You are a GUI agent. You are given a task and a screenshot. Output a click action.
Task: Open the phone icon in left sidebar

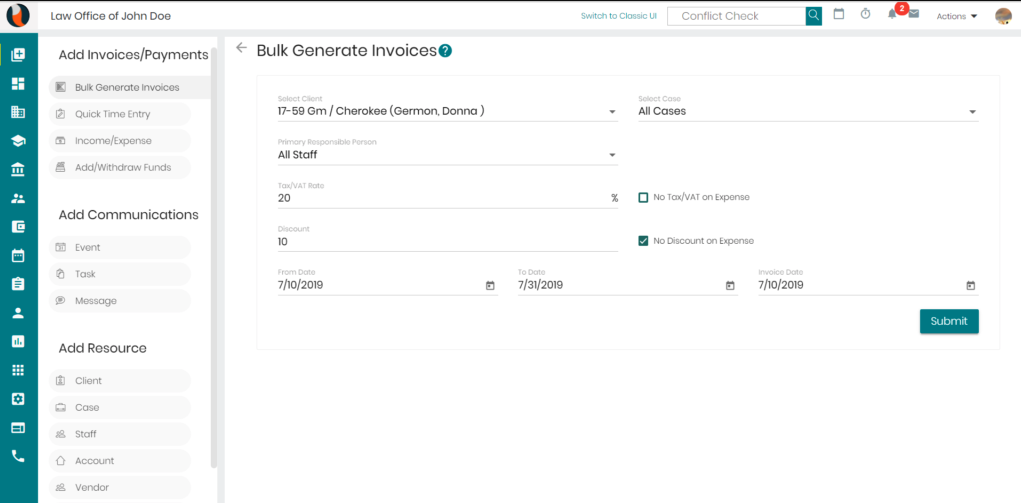[x=18, y=456]
